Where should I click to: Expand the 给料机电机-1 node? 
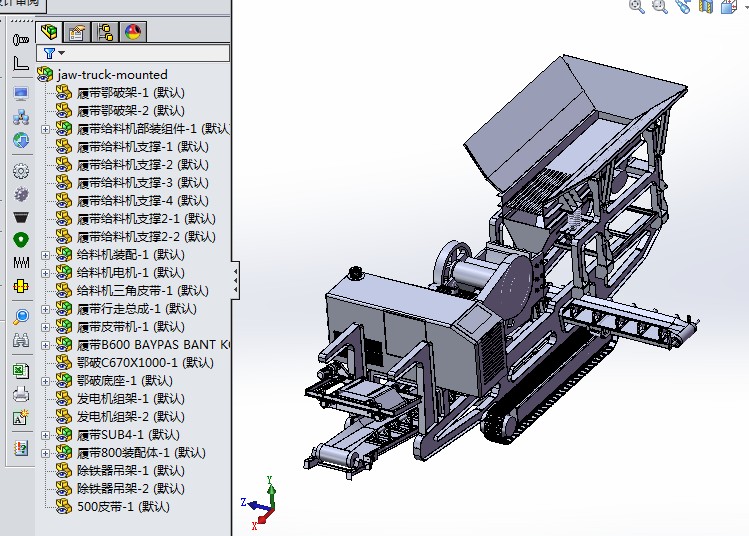coord(45,273)
